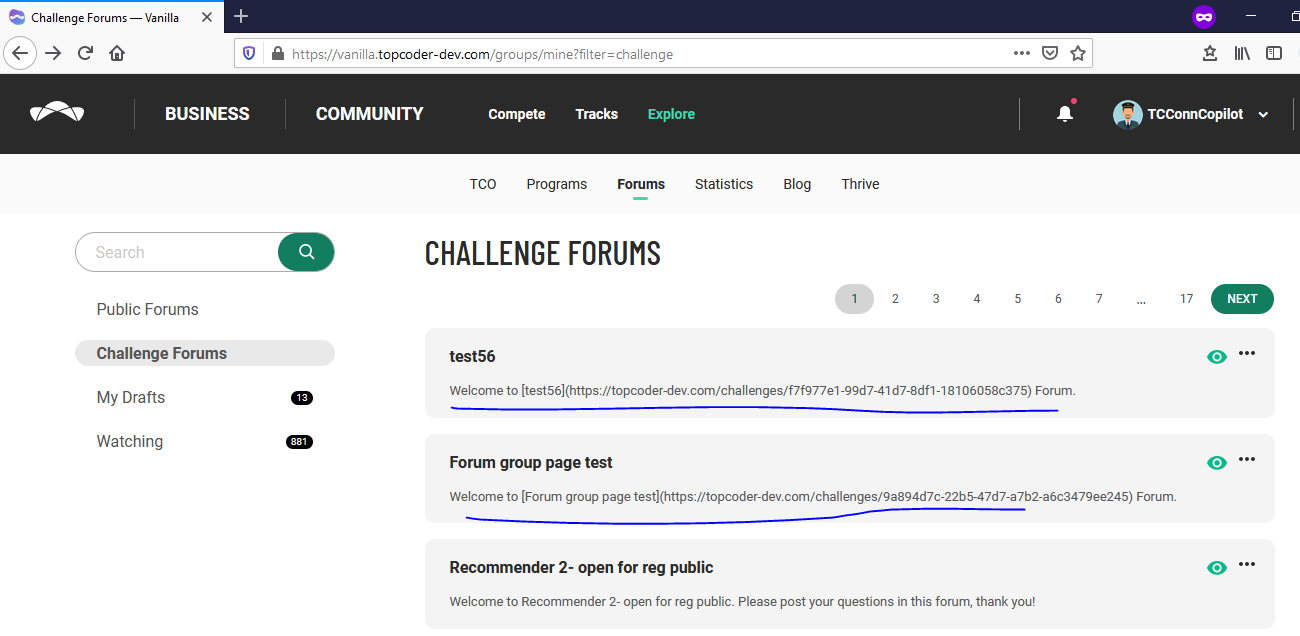Screen dimensions: 1300x636
Task: Go to the Thrive tab
Action: pyautogui.click(x=860, y=184)
